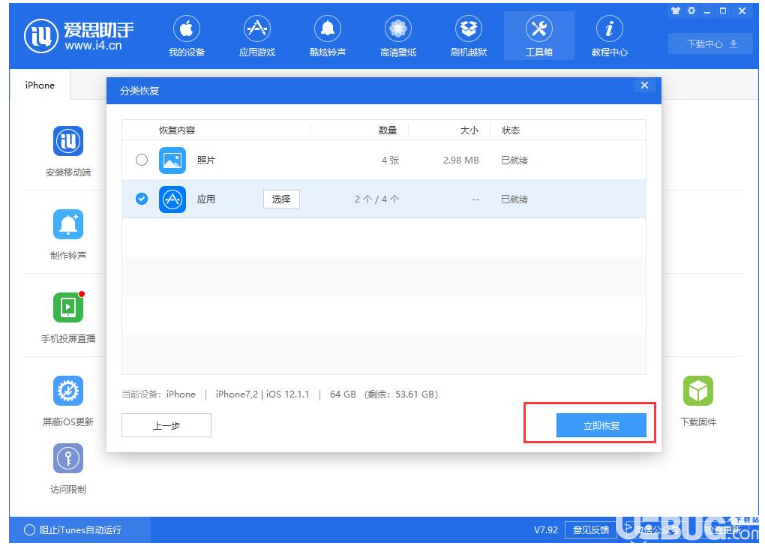Click the 意见反馈 feedback button
This screenshot has height=549, width=765.
[591, 530]
